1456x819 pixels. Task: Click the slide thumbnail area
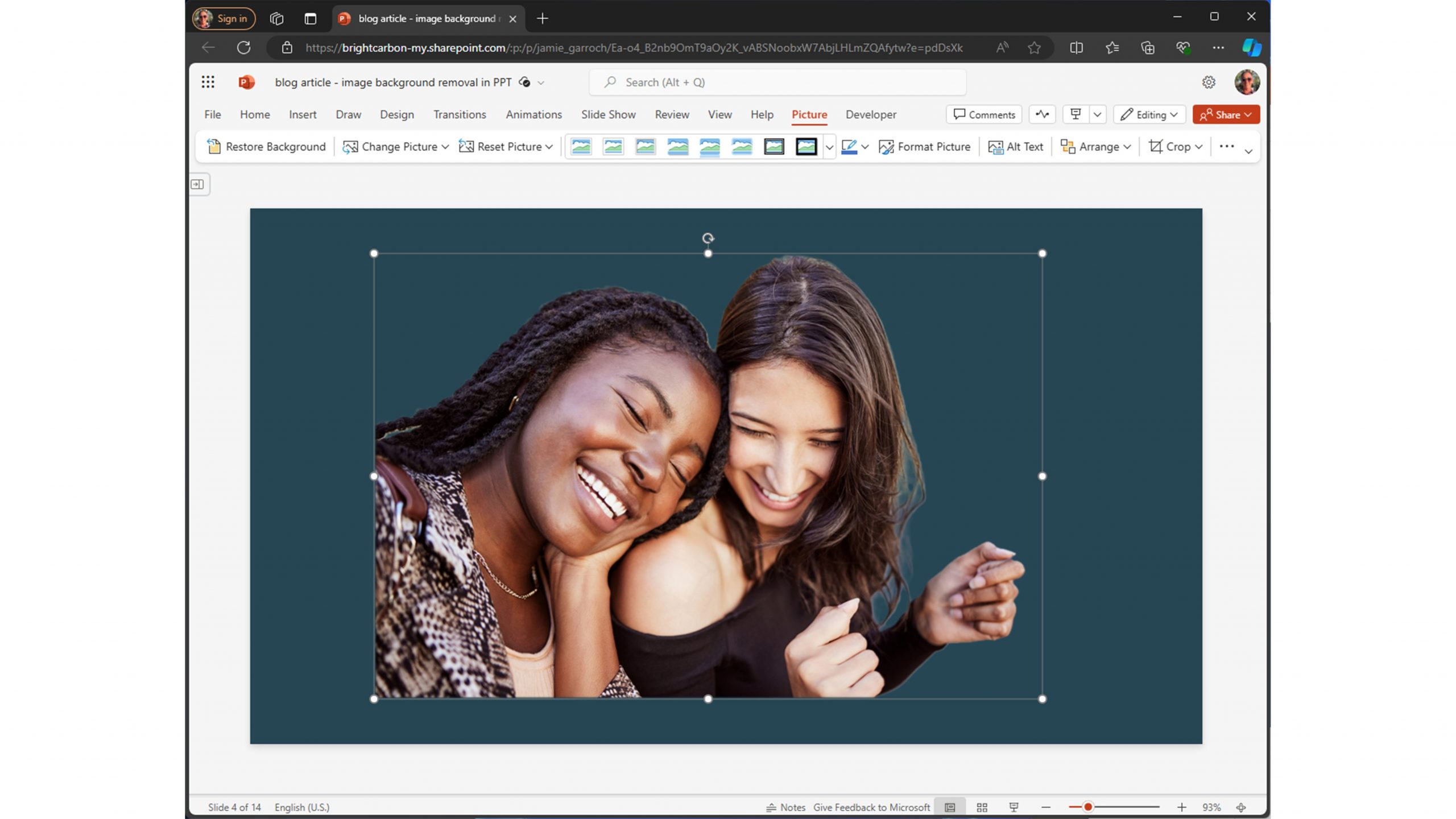197,184
